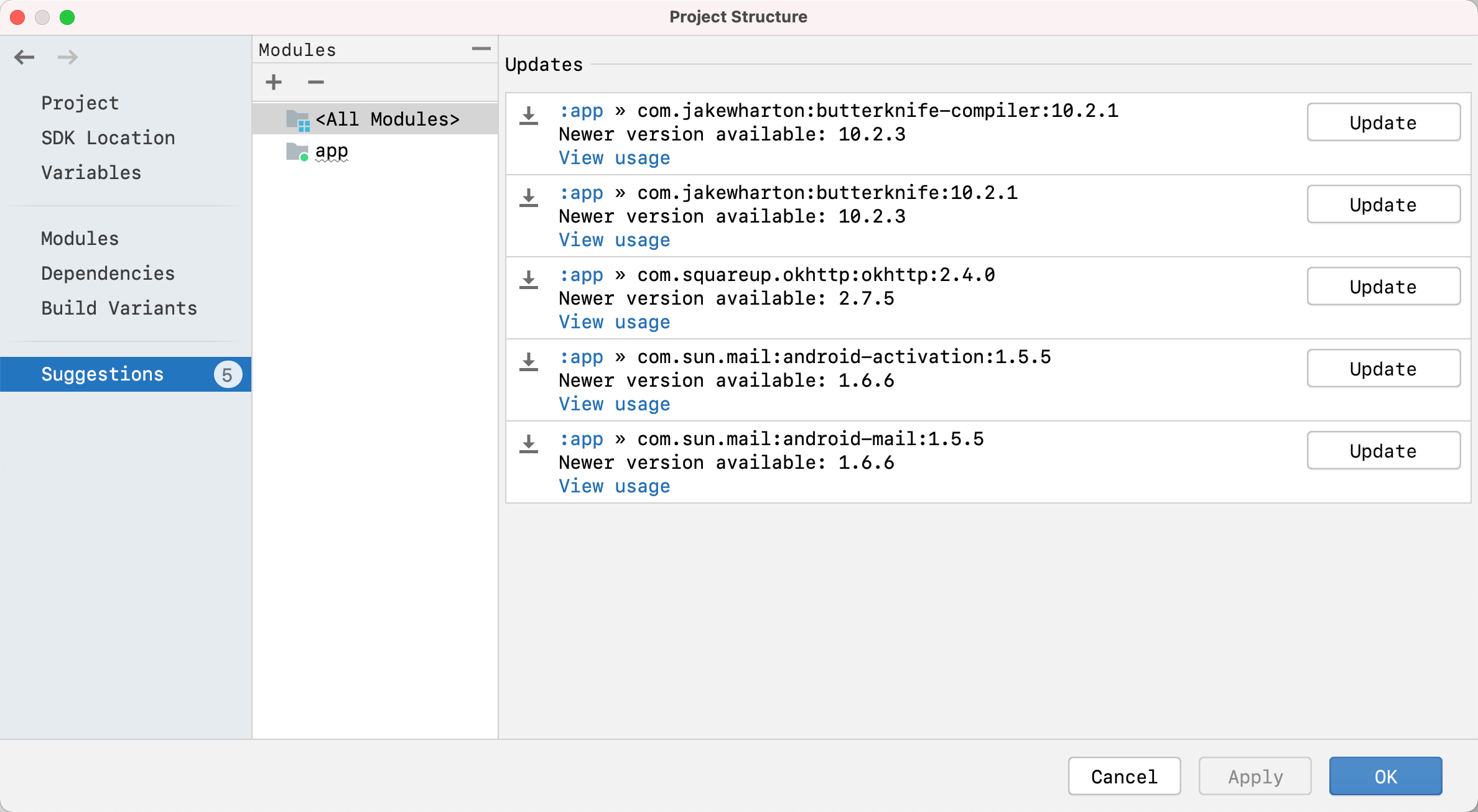Open the Variables section

coord(91,172)
